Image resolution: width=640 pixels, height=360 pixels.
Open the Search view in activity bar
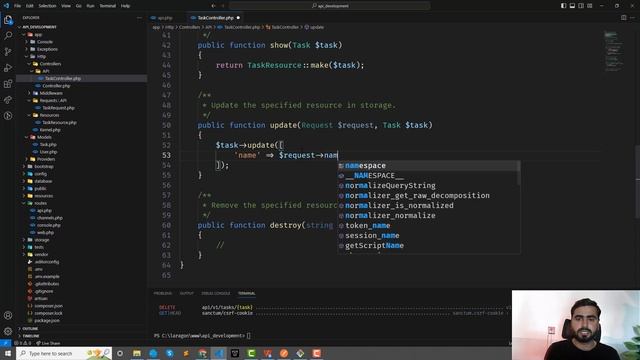pos(8,36)
